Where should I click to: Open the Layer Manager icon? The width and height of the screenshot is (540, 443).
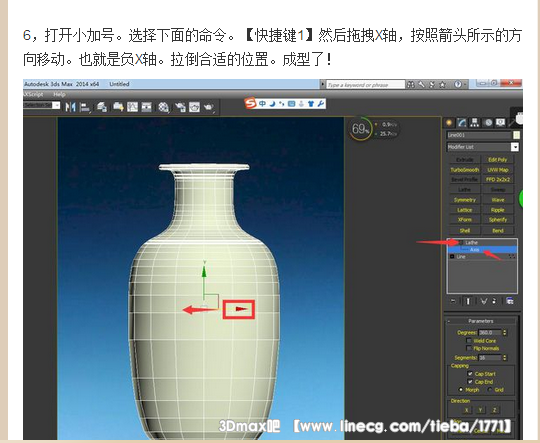pyautogui.click(x=102, y=107)
